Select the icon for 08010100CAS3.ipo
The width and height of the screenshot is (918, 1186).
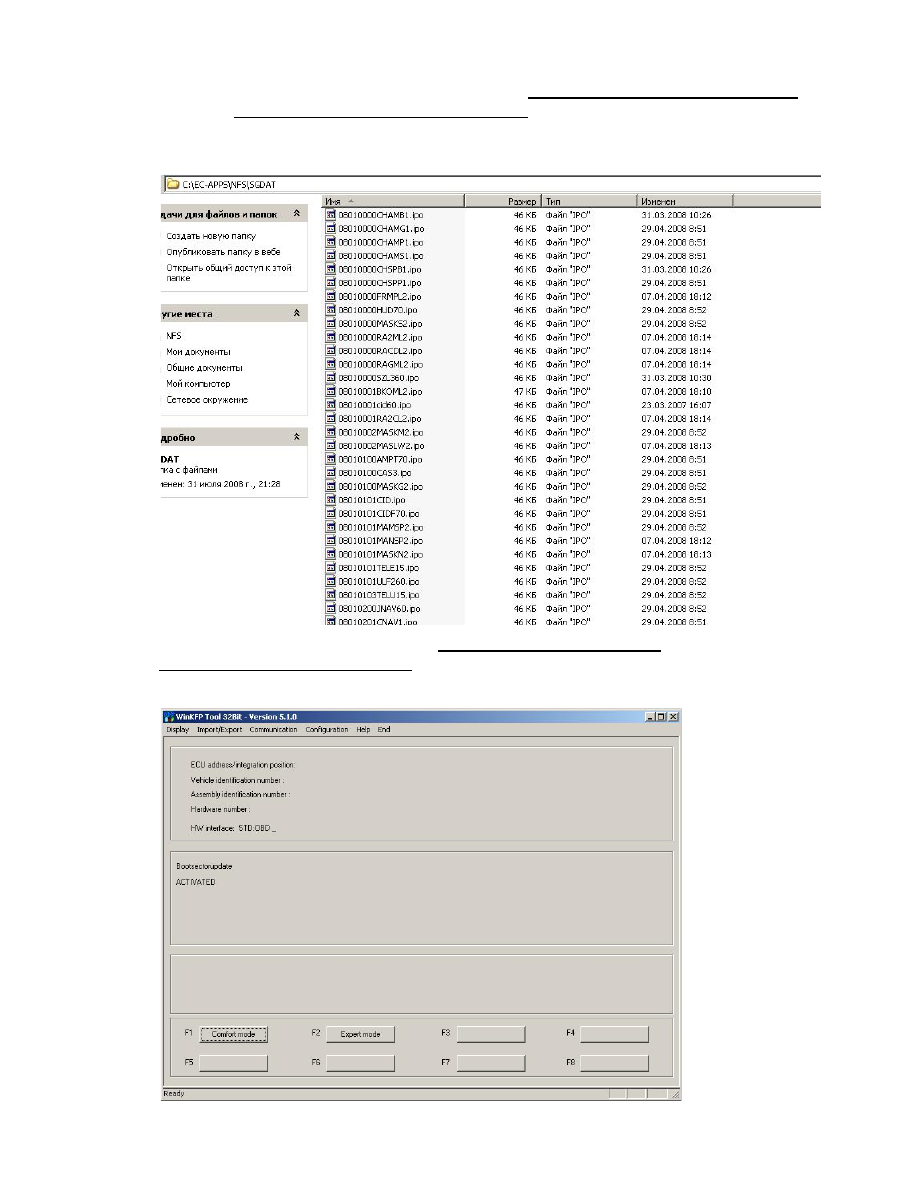331,472
